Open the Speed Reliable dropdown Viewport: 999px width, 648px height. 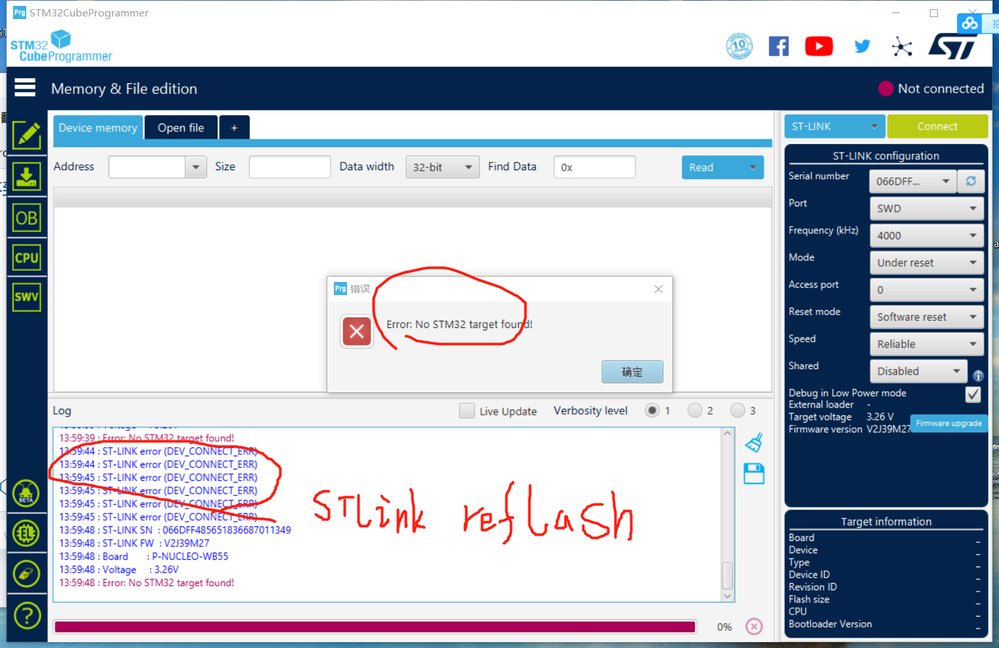[x=926, y=344]
